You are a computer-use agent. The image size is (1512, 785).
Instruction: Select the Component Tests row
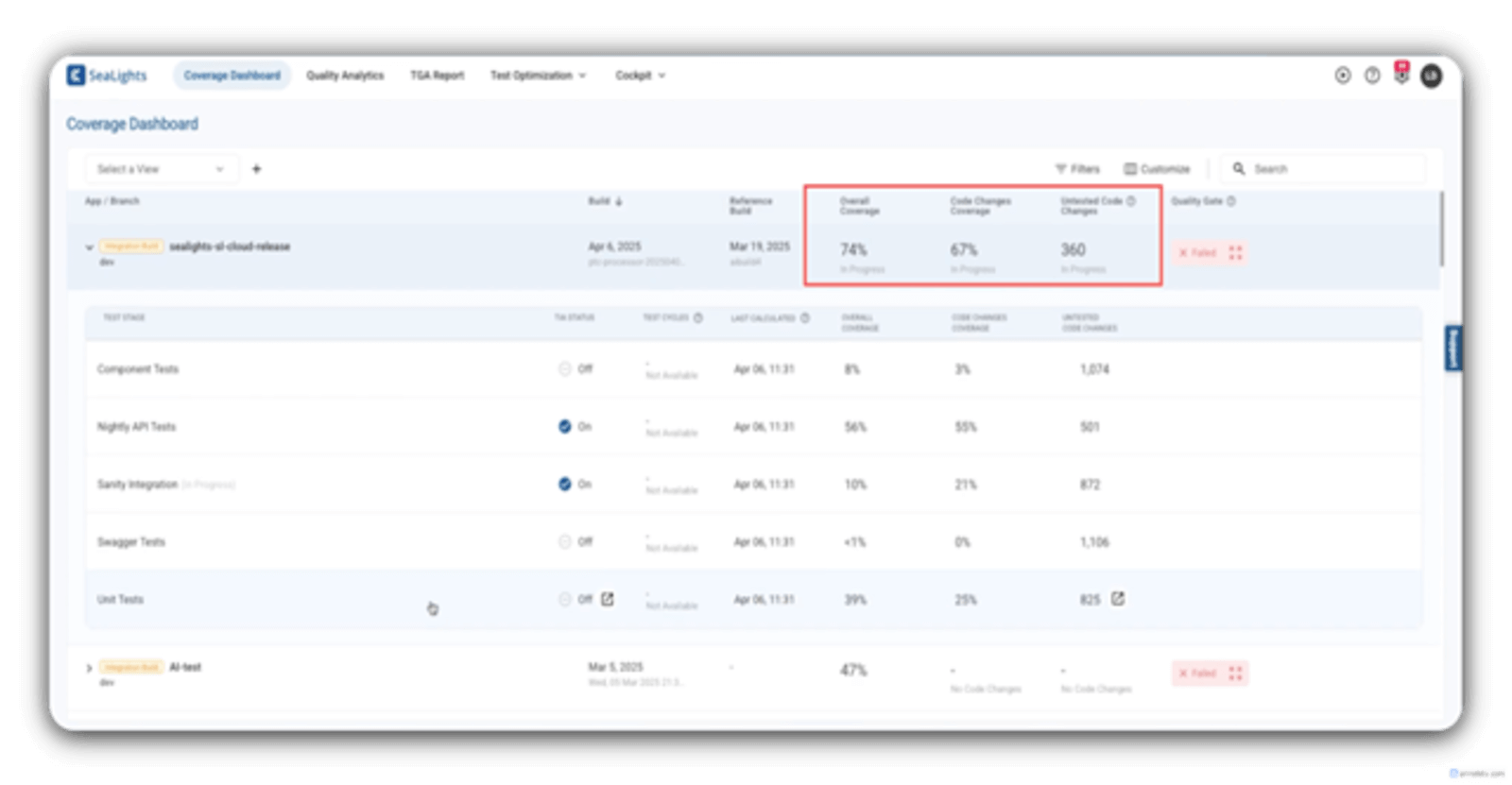pos(753,369)
